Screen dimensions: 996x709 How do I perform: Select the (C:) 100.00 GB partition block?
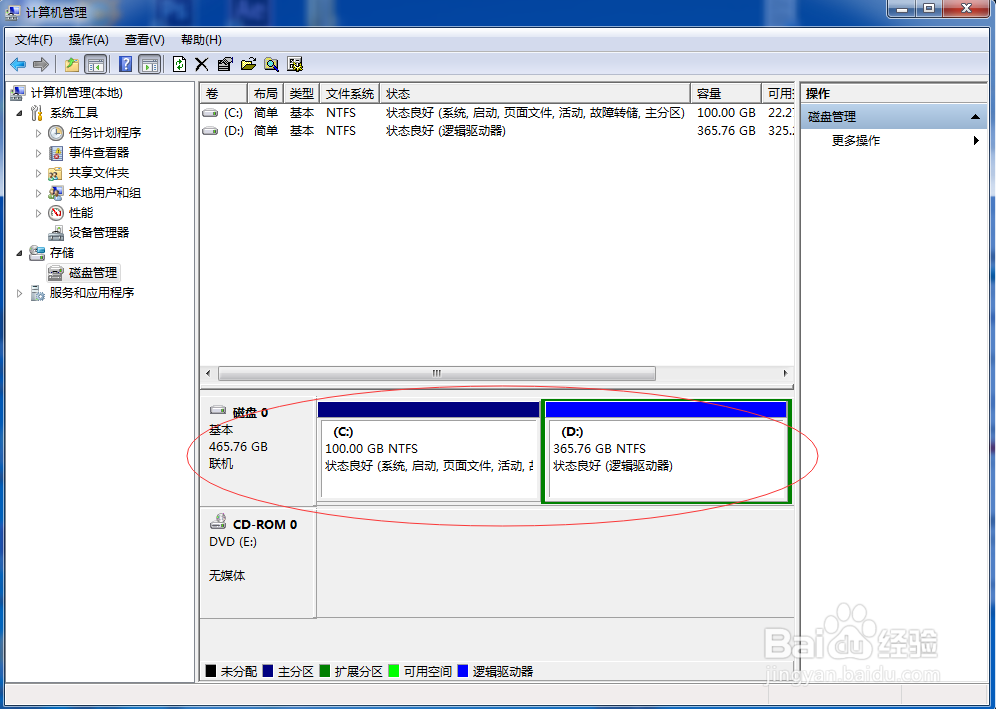click(428, 452)
